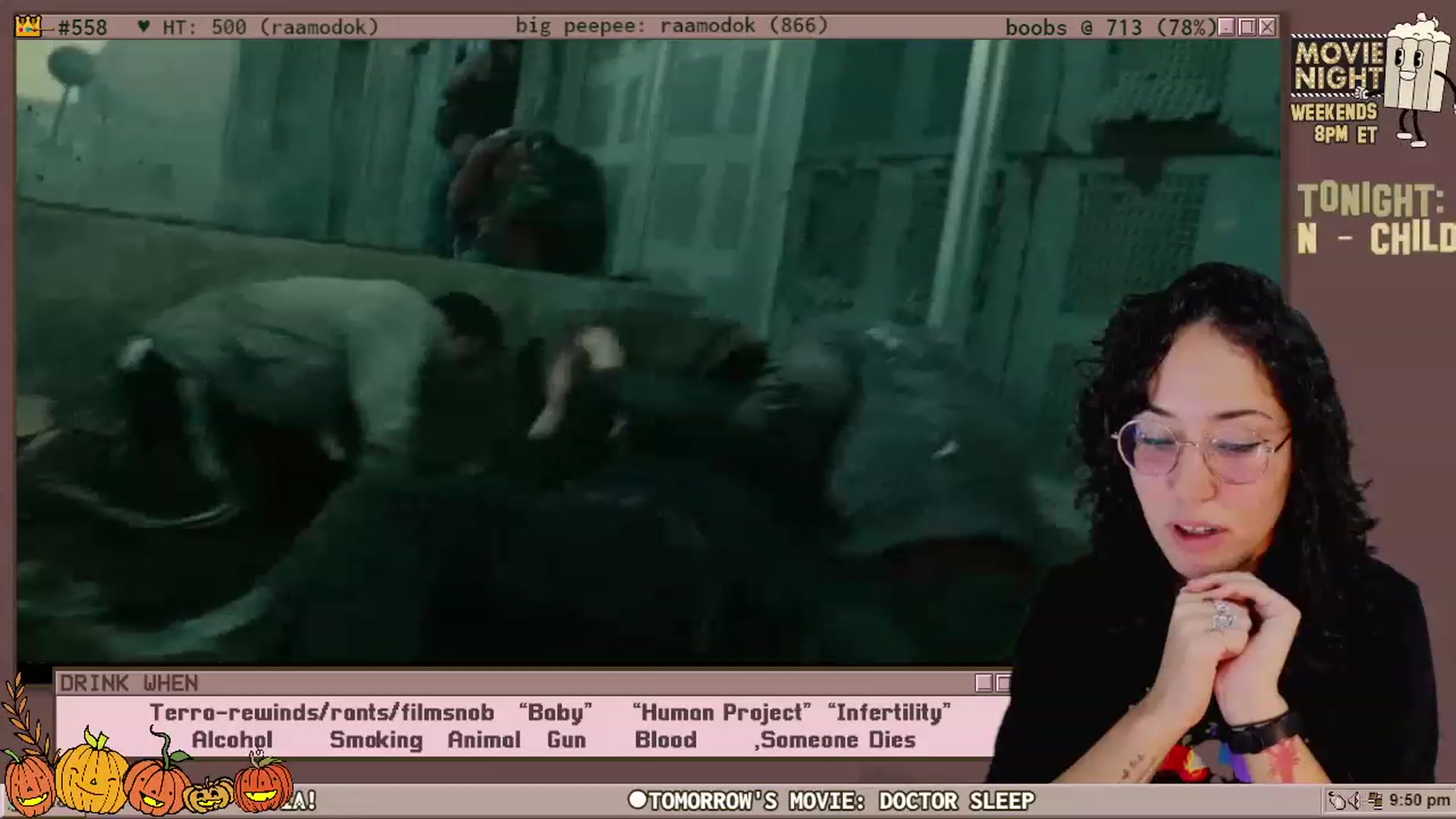Click the Smoking drink rule
Screen dimensions: 1456x819
[376, 739]
